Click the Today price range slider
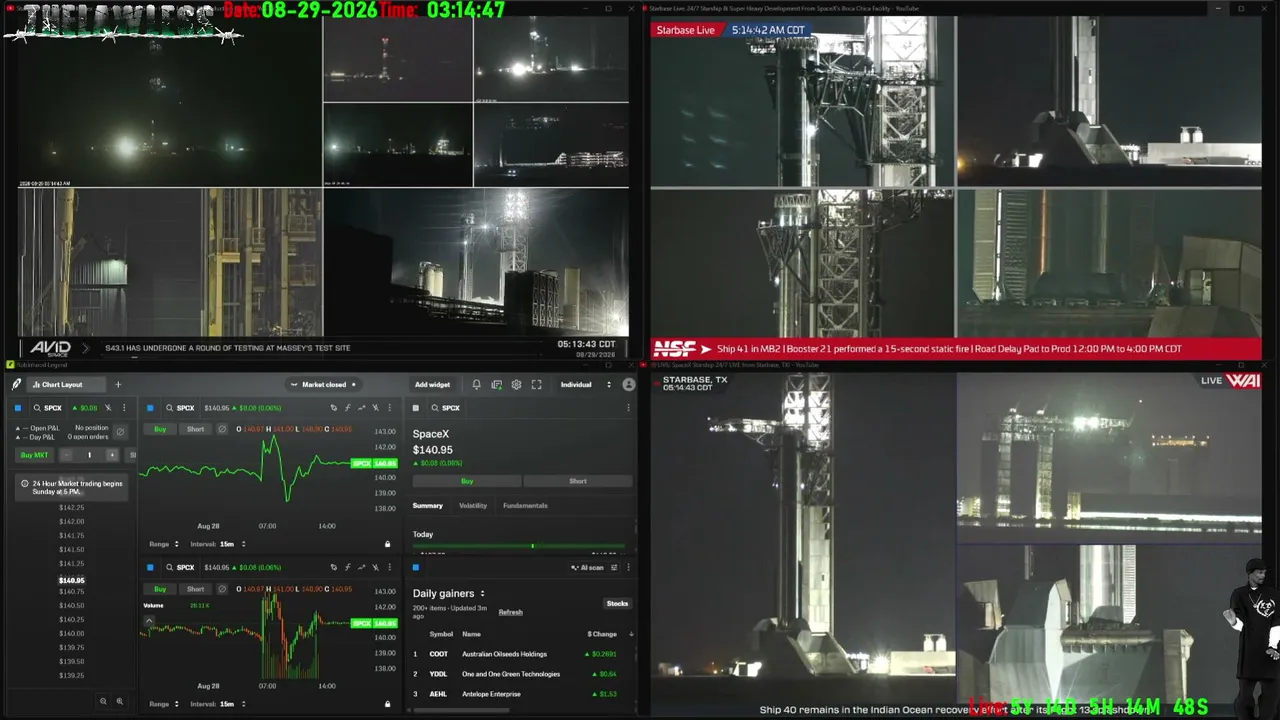Image resolution: width=1280 pixels, height=720 pixels. click(518, 546)
